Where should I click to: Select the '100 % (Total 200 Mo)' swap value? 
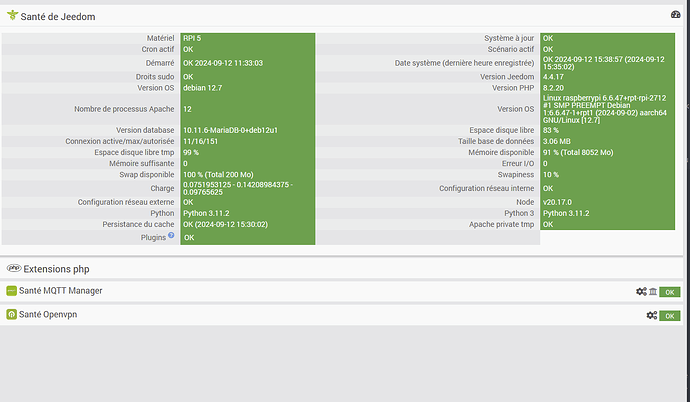(218, 175)
